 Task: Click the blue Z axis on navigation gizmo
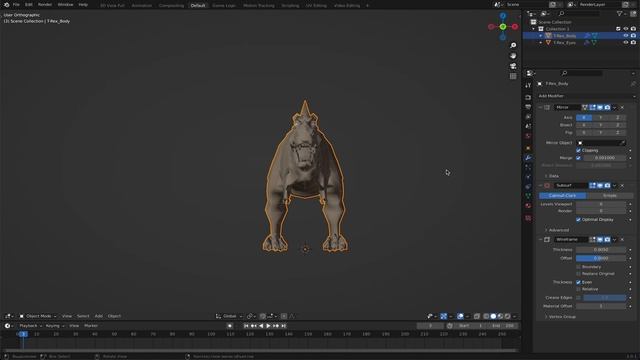click(503, 16)
